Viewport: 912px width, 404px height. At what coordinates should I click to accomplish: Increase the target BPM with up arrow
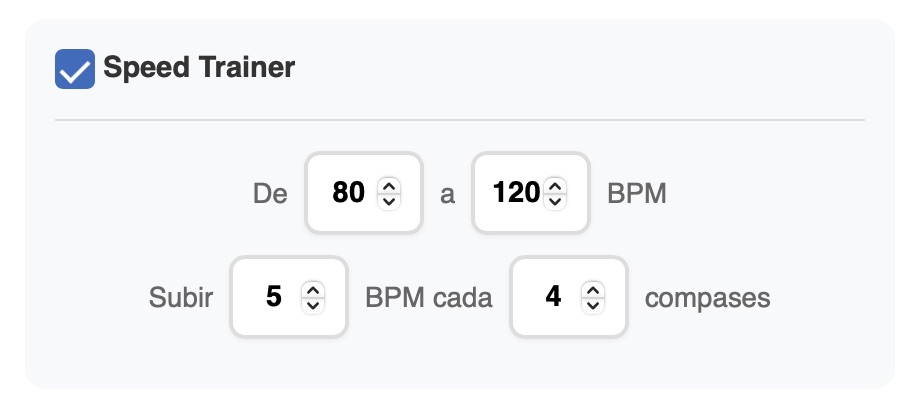[556, 185]
